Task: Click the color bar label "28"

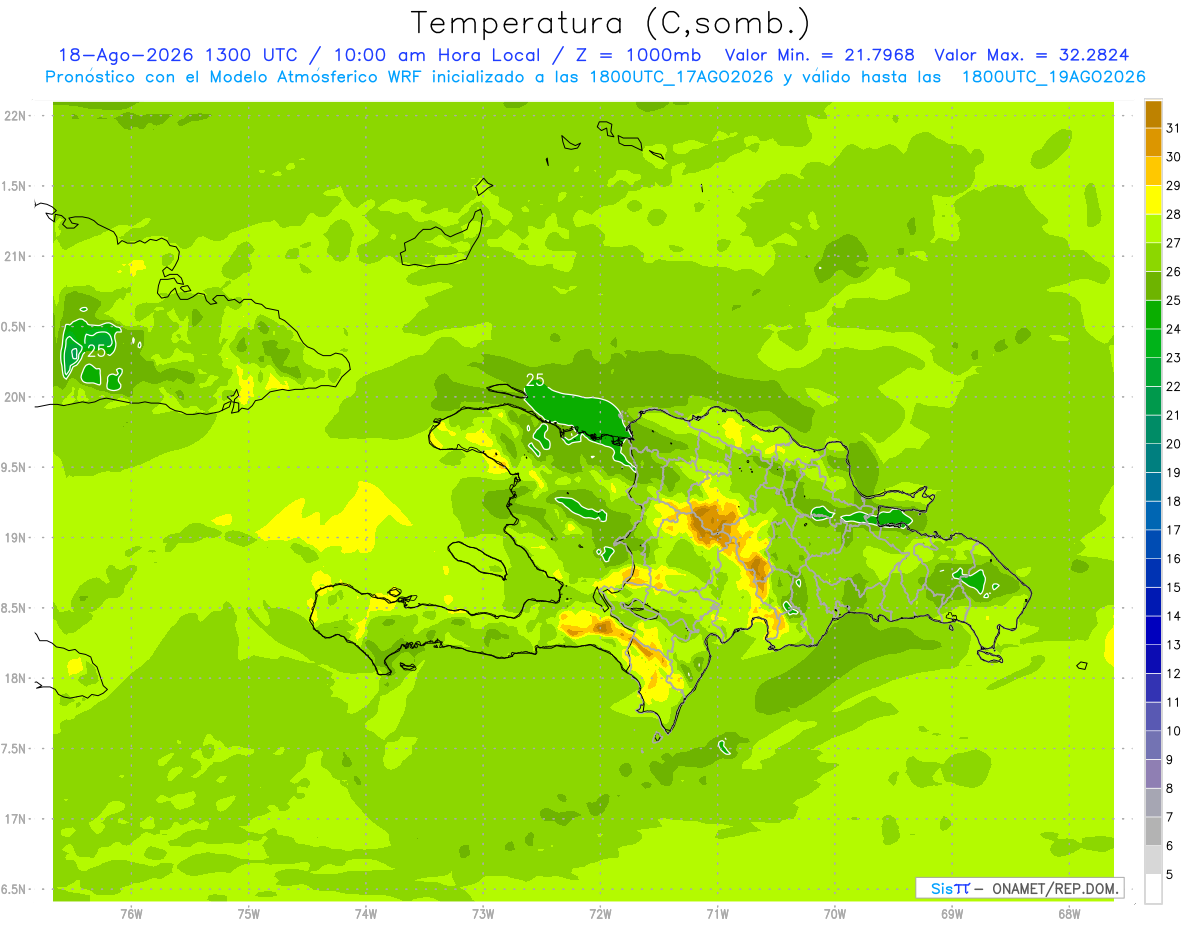Action: [1173, 214]
